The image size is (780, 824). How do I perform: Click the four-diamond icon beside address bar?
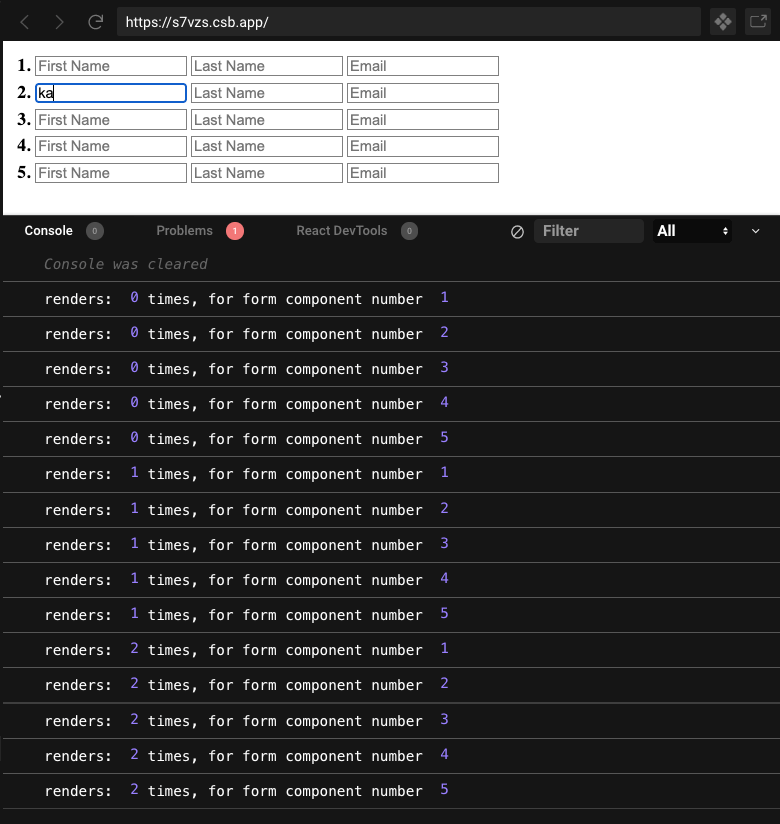pyautogui.click(x=723, y=22)
